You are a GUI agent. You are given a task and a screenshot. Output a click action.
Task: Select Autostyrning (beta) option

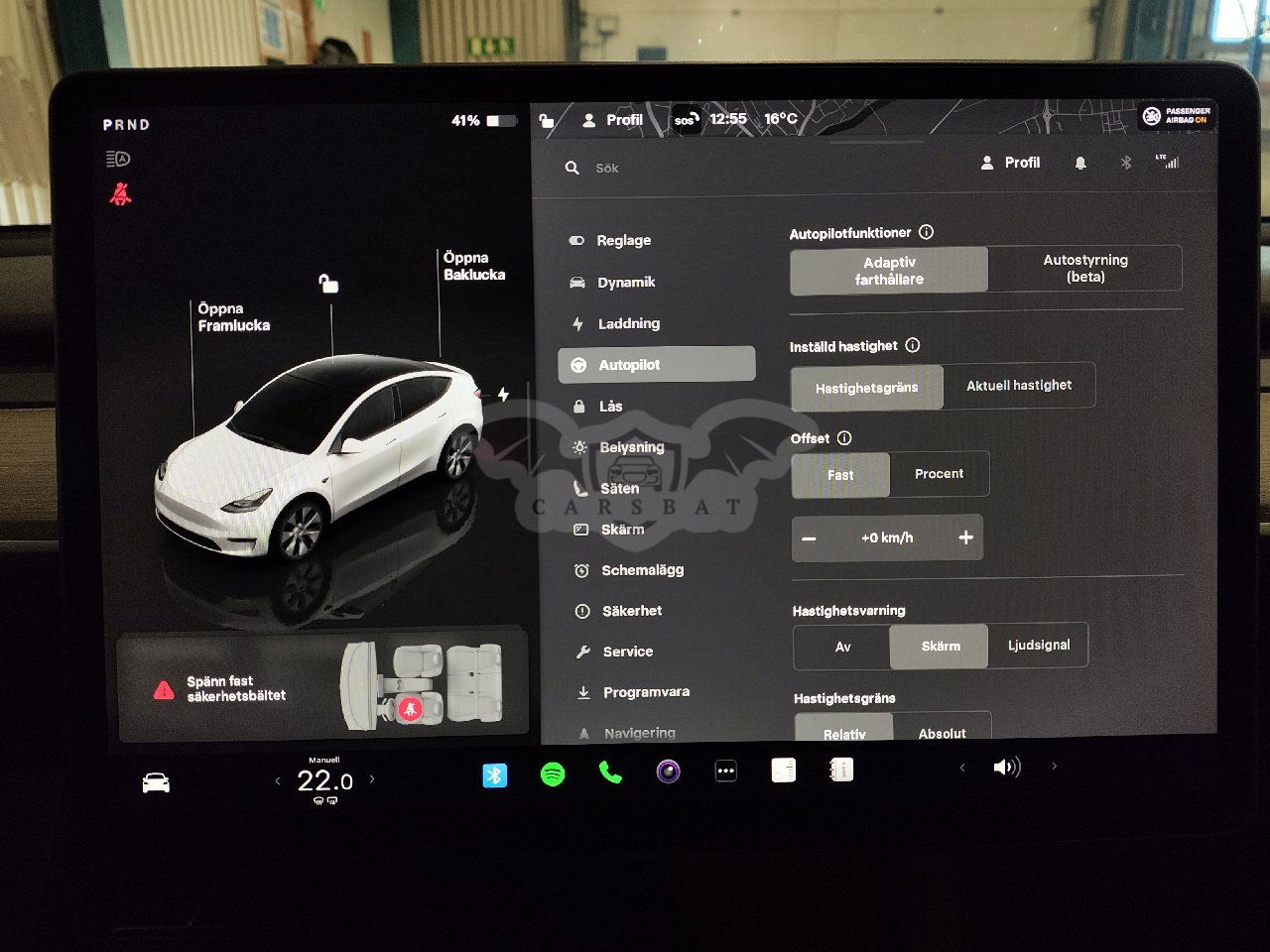tap(1084, 269)
